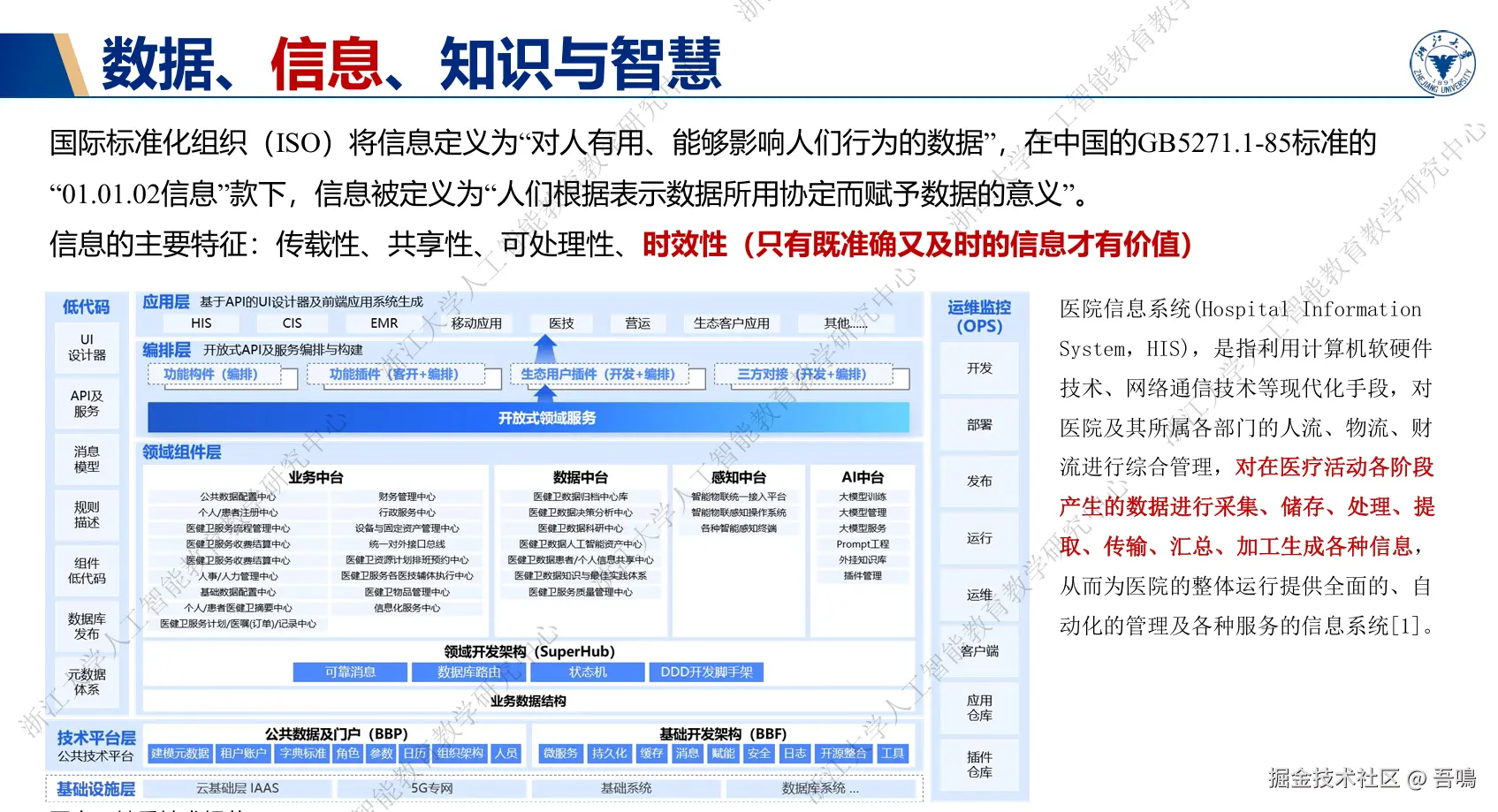Click the 财务管理中心 item

click(x=407, y=497)
